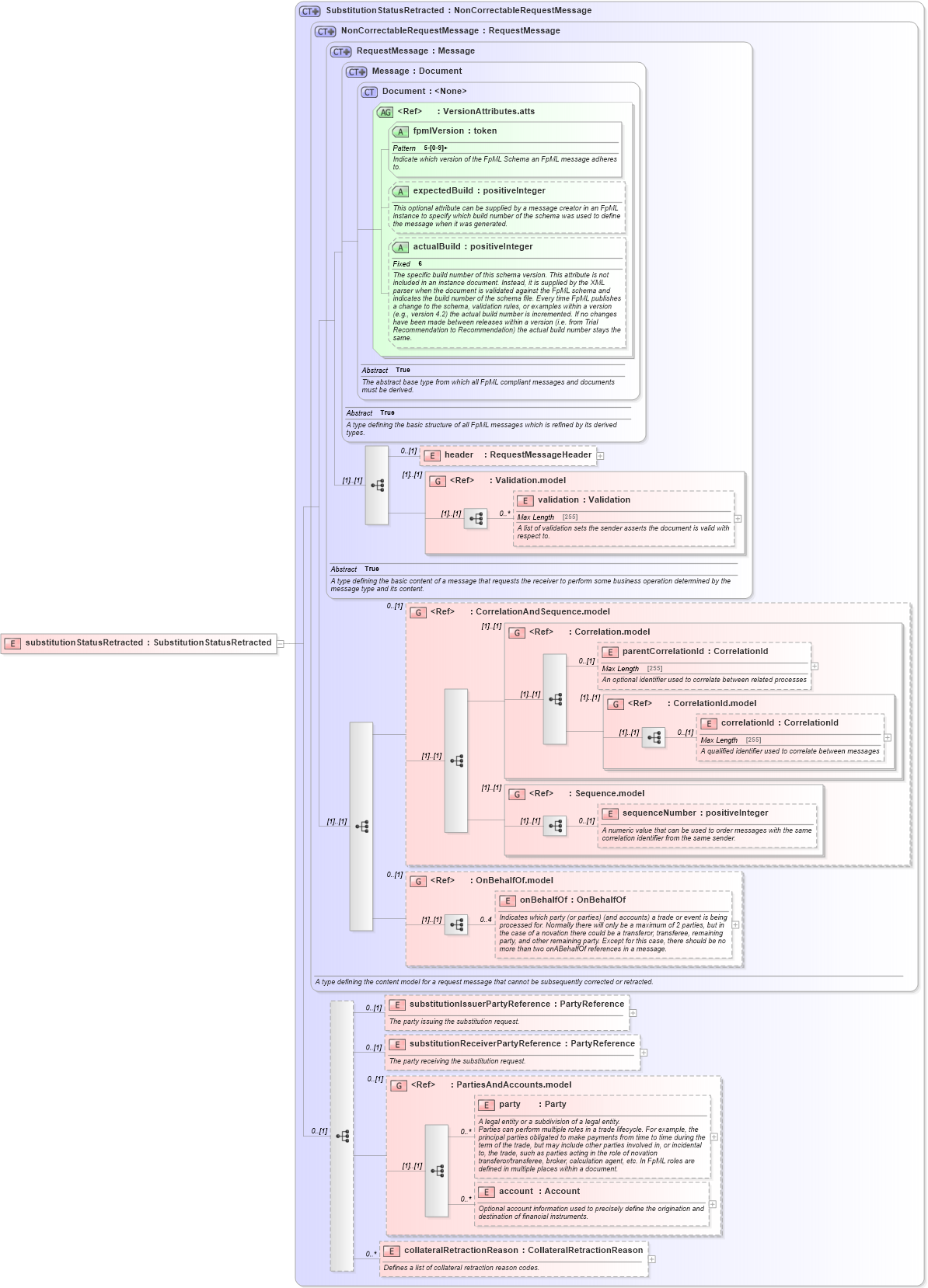This screenshot has height=1288, width=928.
Task: Select the NonCorrectableRequestMessage : RequestMessage title
Action: pyautogui.click(x=450, y=31)
